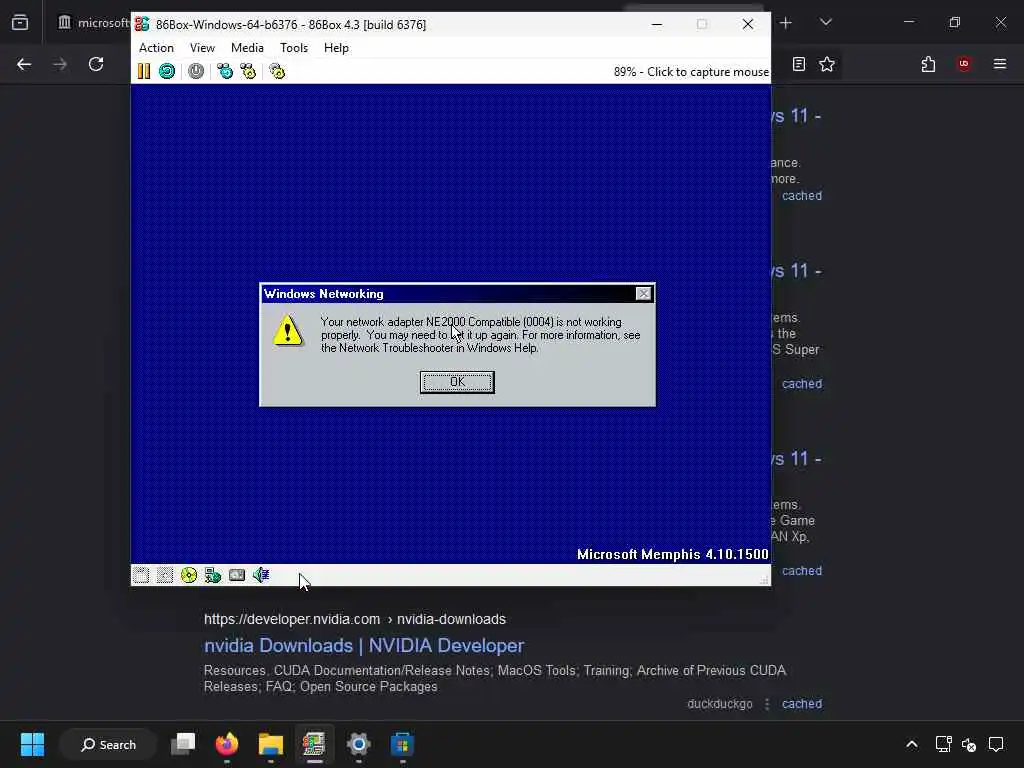Viewport: 1024px width, 768px height.
Task: Send Ctrl+Alt+Del to the emulated machine
Action: coord(225,71)
